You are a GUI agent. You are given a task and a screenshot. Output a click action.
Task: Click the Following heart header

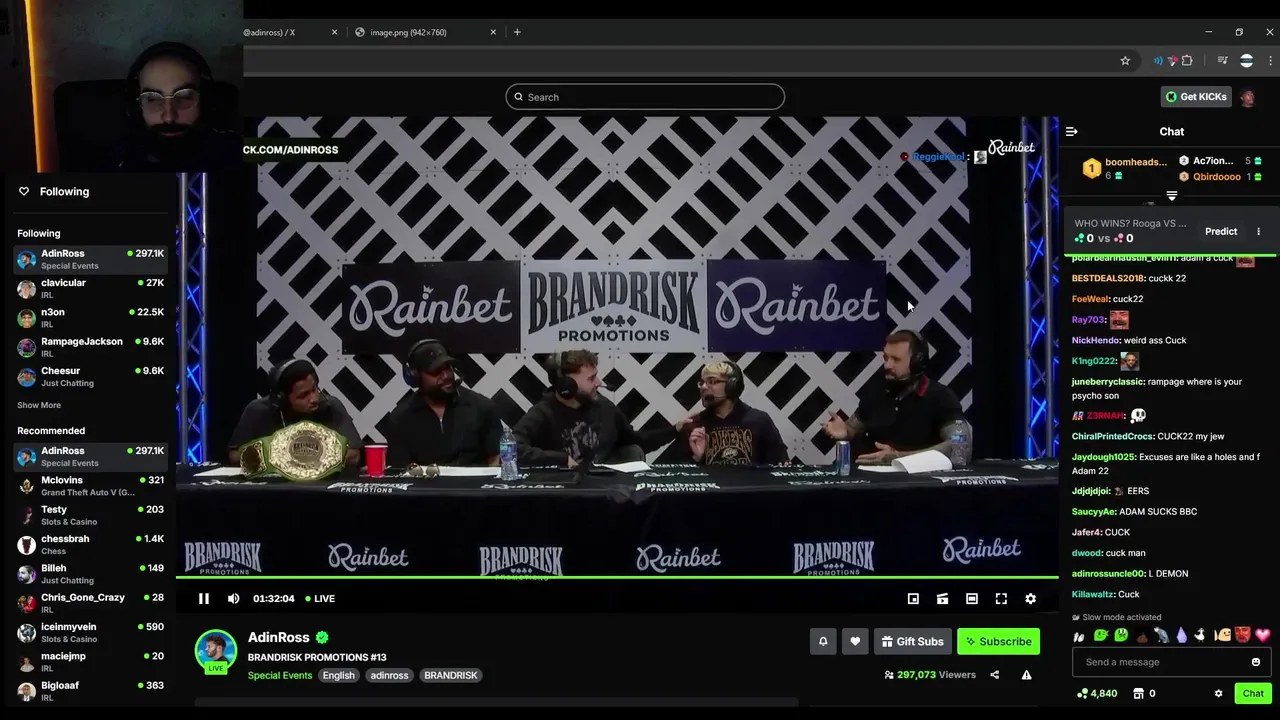(54, 191)
